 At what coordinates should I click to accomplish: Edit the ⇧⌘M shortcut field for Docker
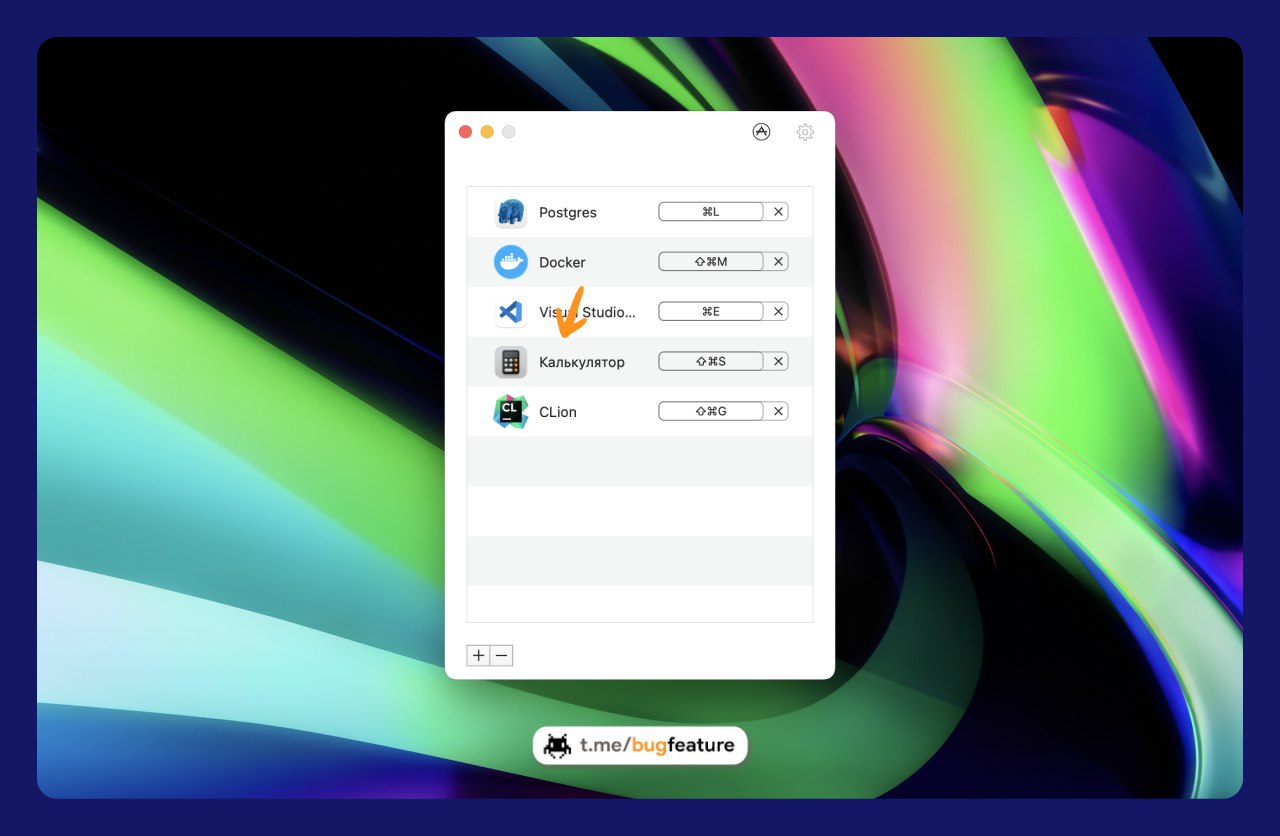click(x=711, y=262)
